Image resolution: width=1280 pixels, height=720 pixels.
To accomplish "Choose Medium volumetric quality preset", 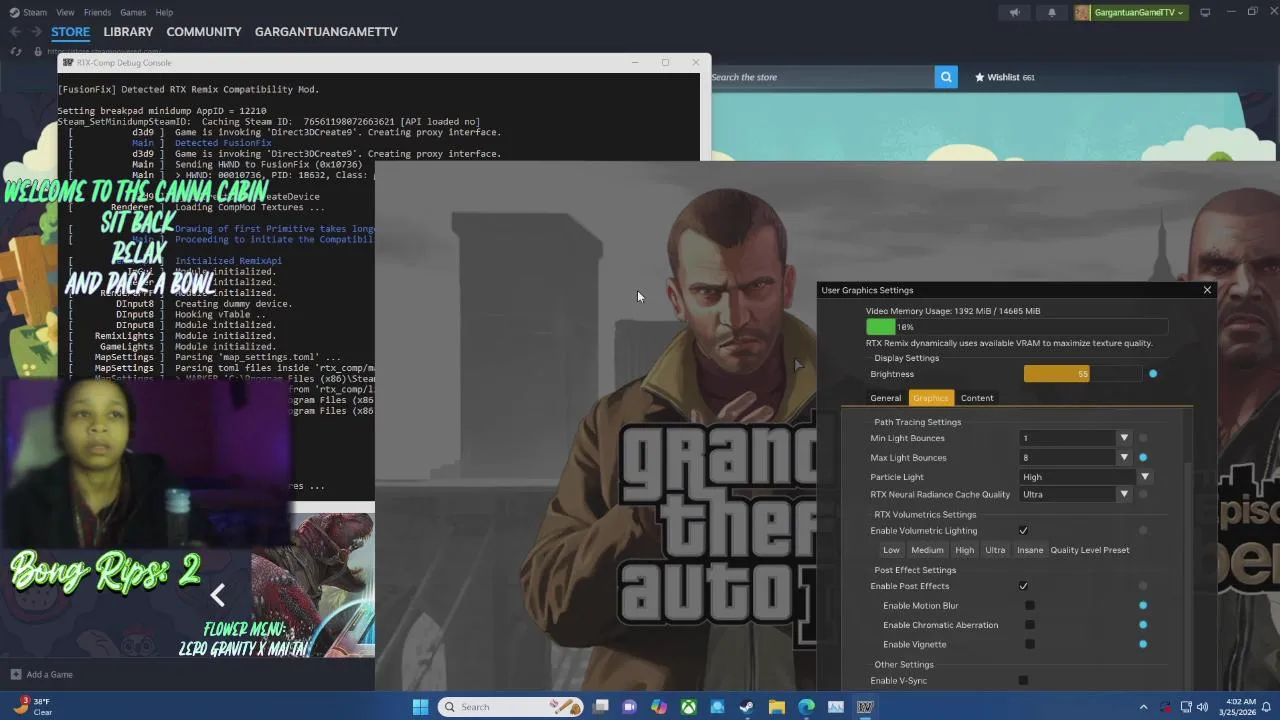I will click(x=927, y=550).
